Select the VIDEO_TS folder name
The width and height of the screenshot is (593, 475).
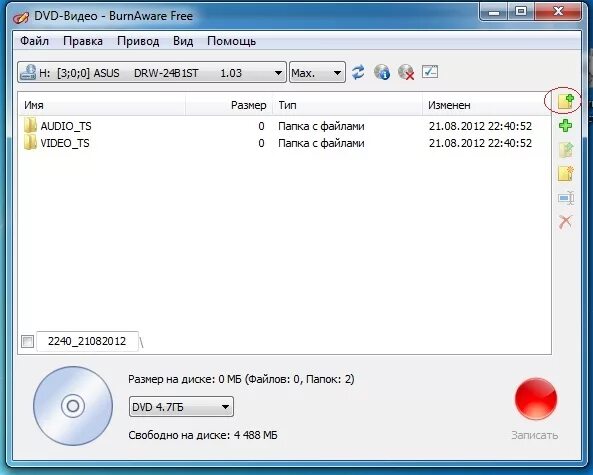pyautogui.click(x=65, y=143)
